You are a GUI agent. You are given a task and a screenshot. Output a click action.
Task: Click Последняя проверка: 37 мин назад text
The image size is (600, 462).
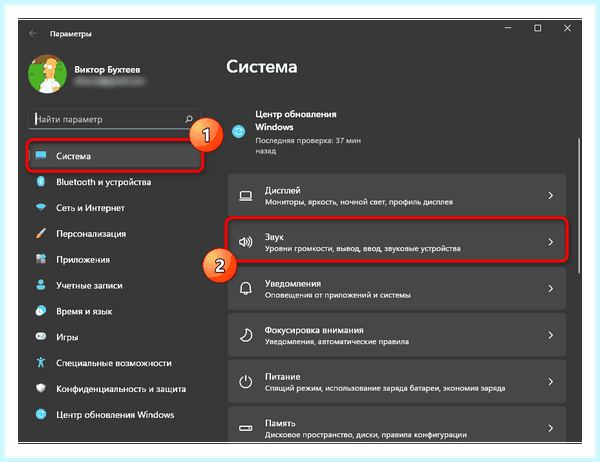tap(308, 145)
